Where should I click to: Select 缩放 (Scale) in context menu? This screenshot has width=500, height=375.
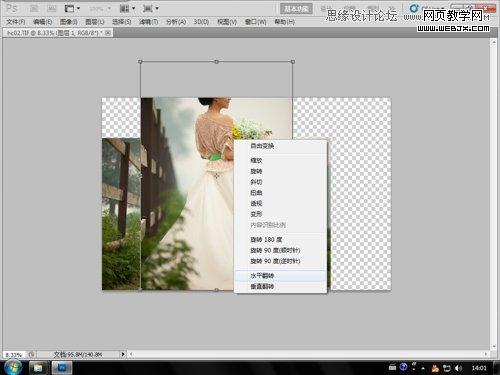(280, 160)
